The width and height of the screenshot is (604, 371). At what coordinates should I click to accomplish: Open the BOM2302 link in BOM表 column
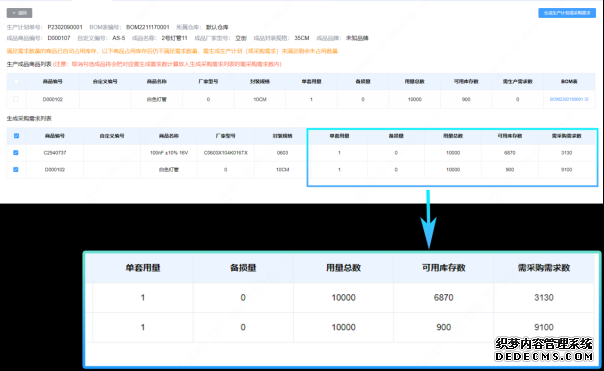click(x=566, y=99)
